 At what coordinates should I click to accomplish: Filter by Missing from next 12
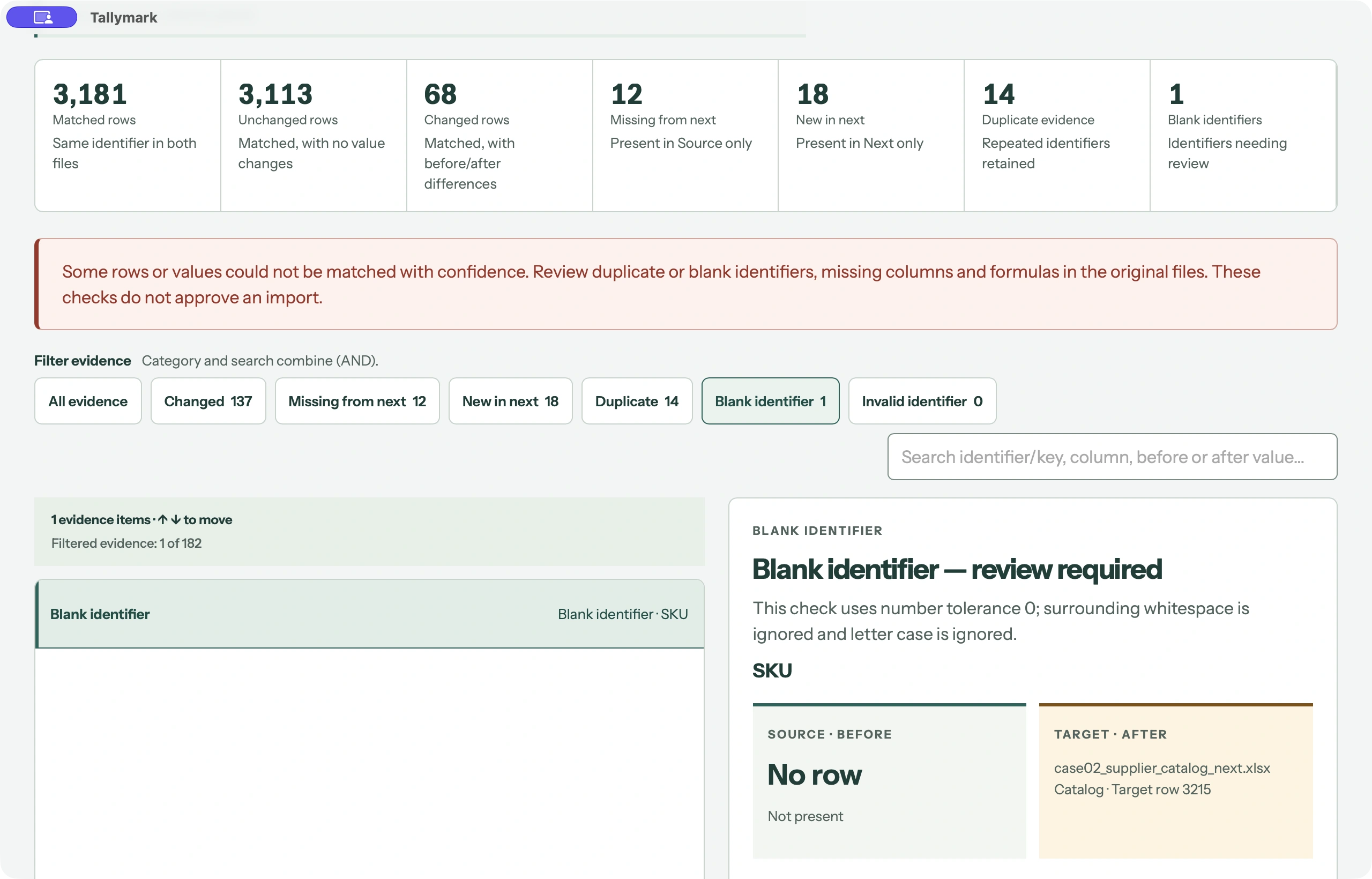coord(357,401)
